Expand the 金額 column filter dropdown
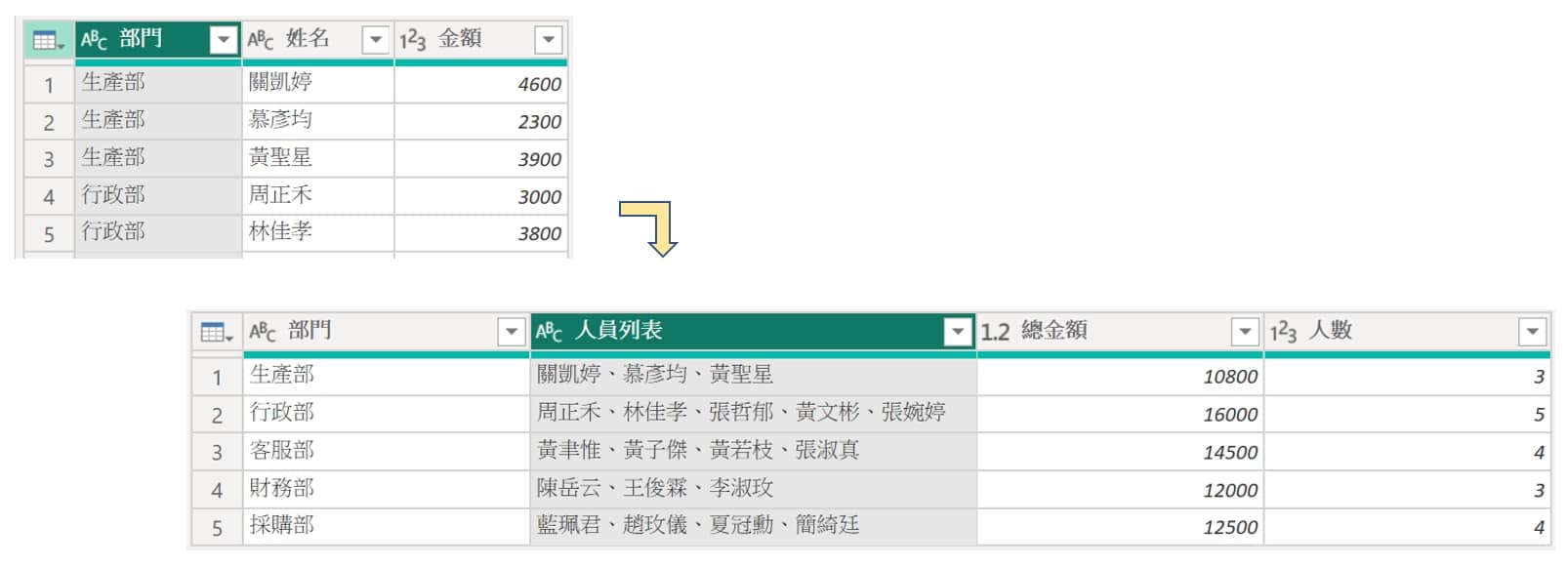The width and height of the screenshot is (1568, 567). (x=549, y=40)
